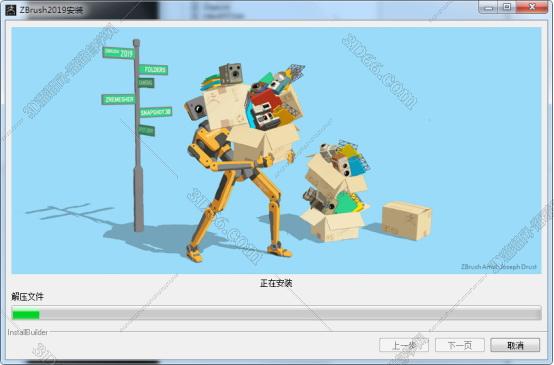
Task: Click the ZBrush icon in title bar
Action: [x=11, y=10]
